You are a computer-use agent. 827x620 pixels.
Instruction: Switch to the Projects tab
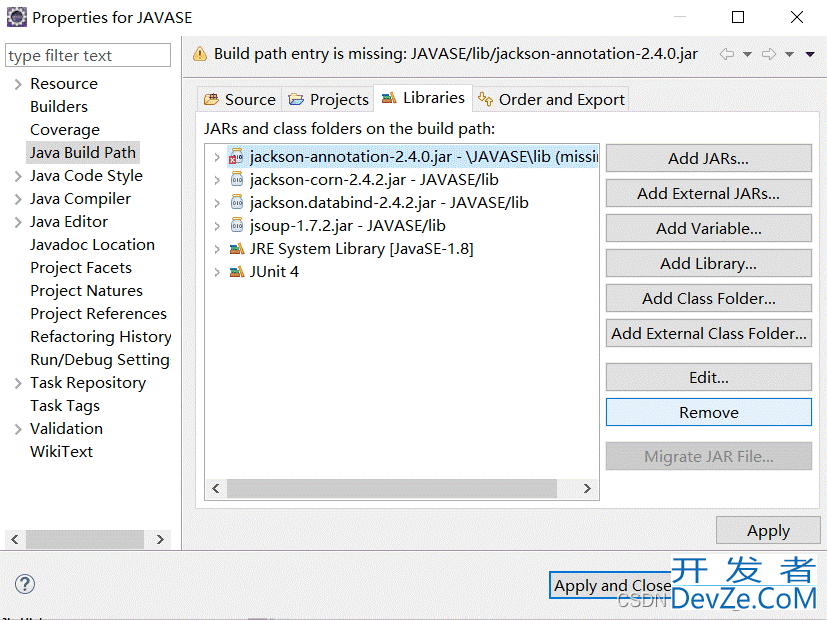(328, 99)
